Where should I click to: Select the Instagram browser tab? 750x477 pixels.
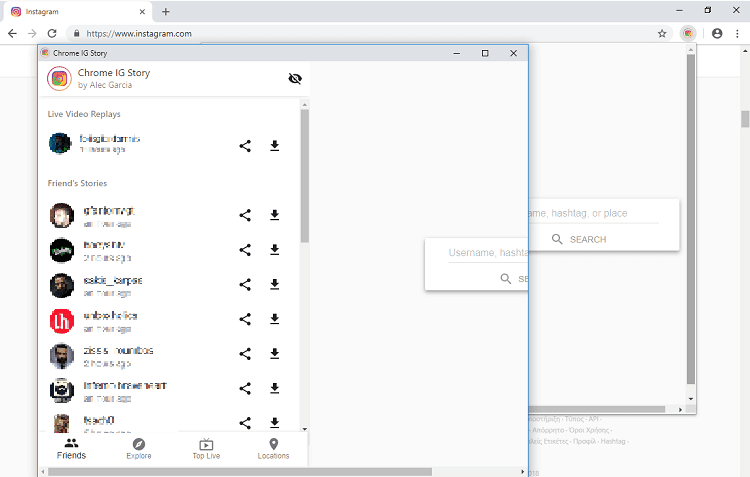[x=77, y=11]
